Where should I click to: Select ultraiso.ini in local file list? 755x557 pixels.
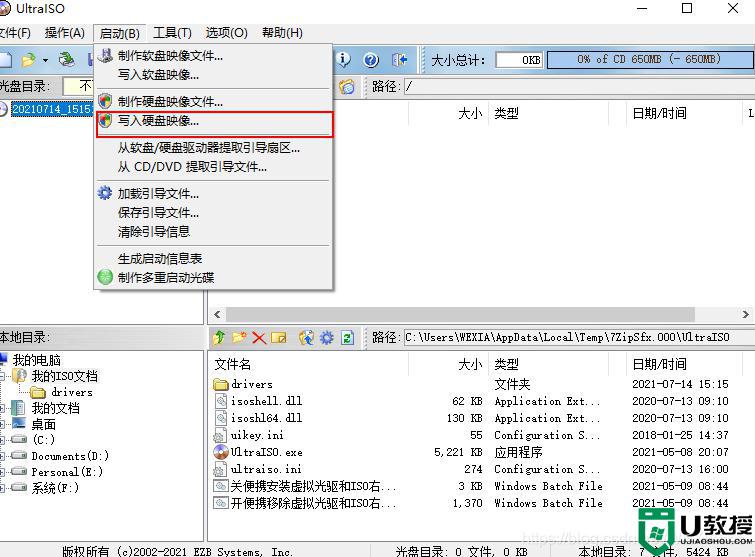tap(266, 469)
